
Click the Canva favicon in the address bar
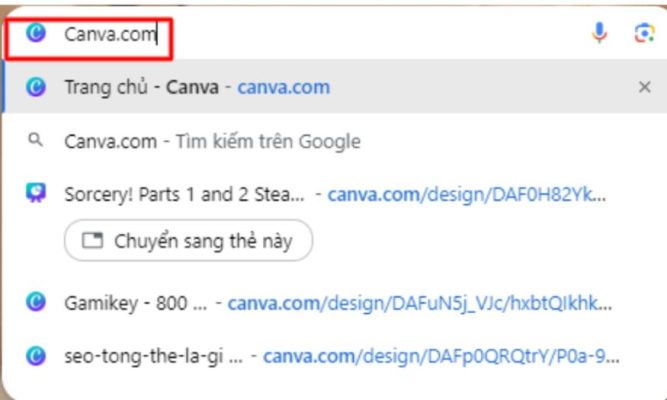(x=36, y=34)
